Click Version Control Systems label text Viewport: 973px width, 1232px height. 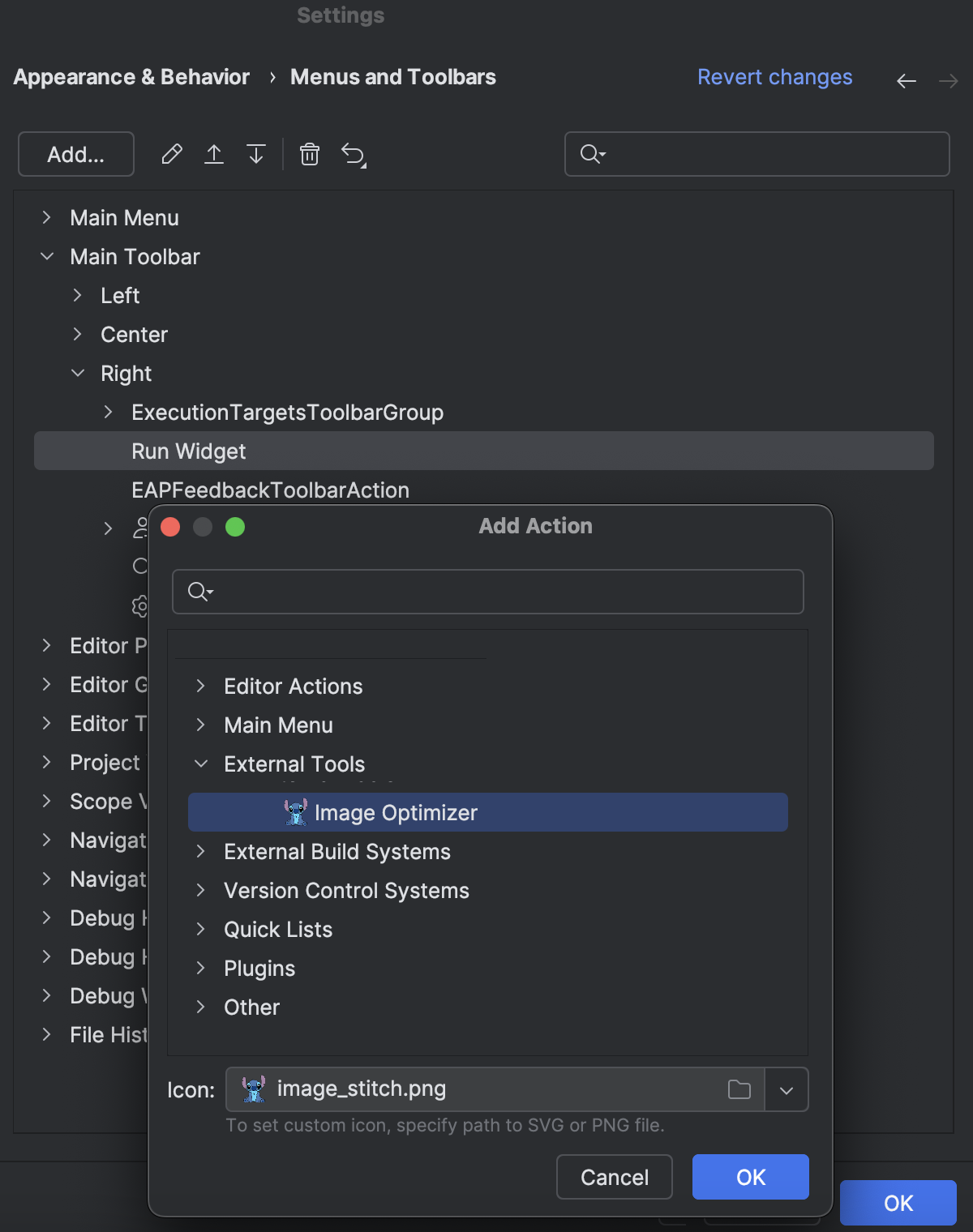point(346,891)
